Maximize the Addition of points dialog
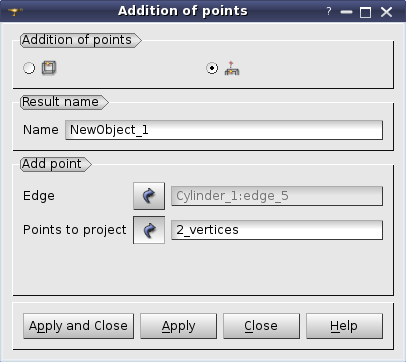This screenshot has height=362, width=406. tap(366, 13)
